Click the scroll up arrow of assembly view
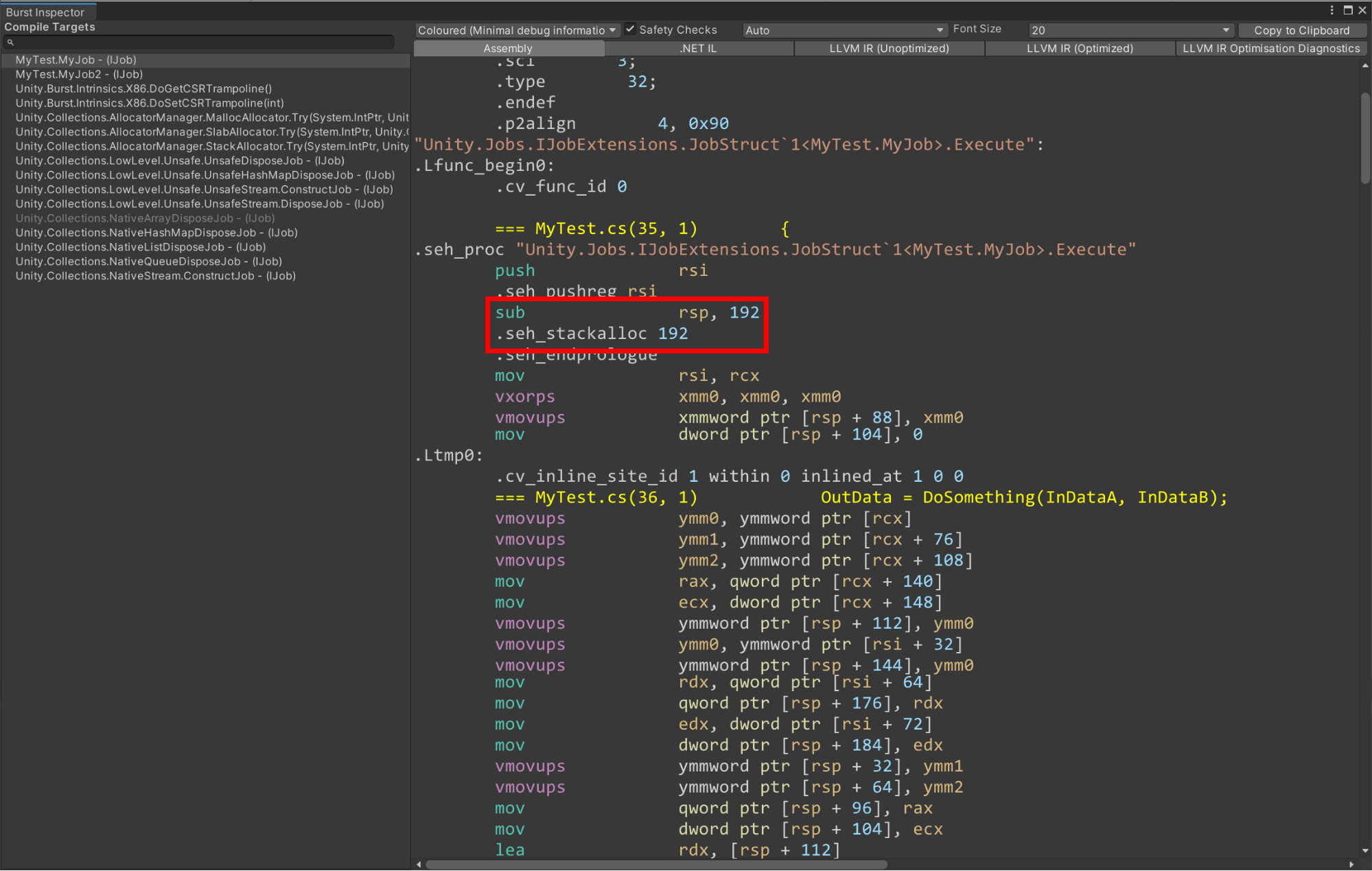1372x871 pixels. (x=1365, y=66)
